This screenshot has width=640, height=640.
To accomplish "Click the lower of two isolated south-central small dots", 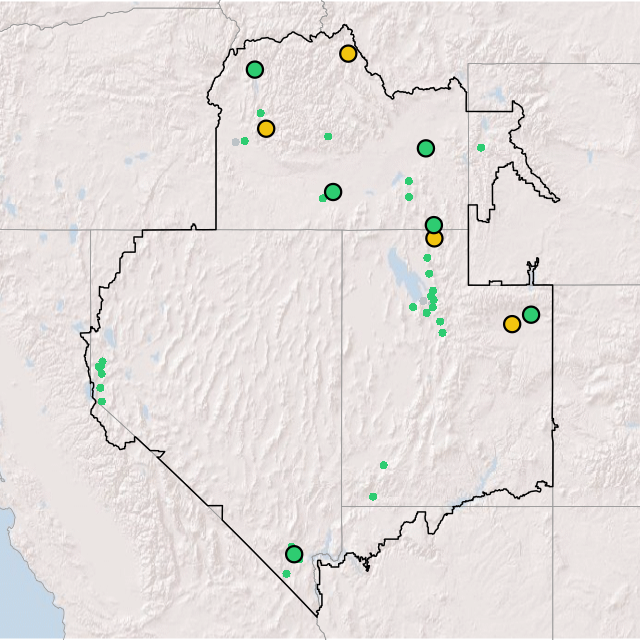I will (x=373, y=497).
